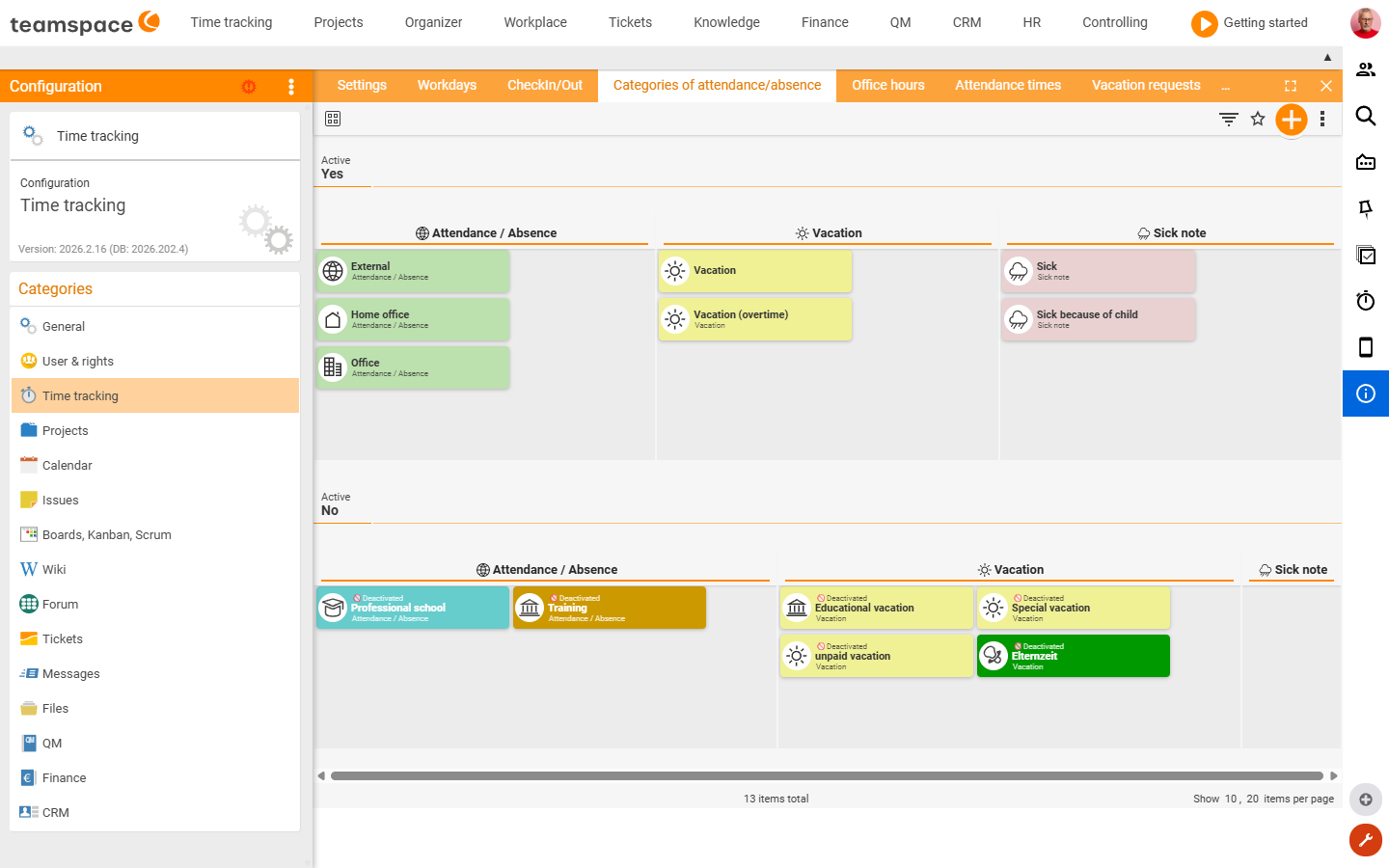1389x868 pixels.
Task: Open the Vacation (overtime) card
Action: coord(755,319)
